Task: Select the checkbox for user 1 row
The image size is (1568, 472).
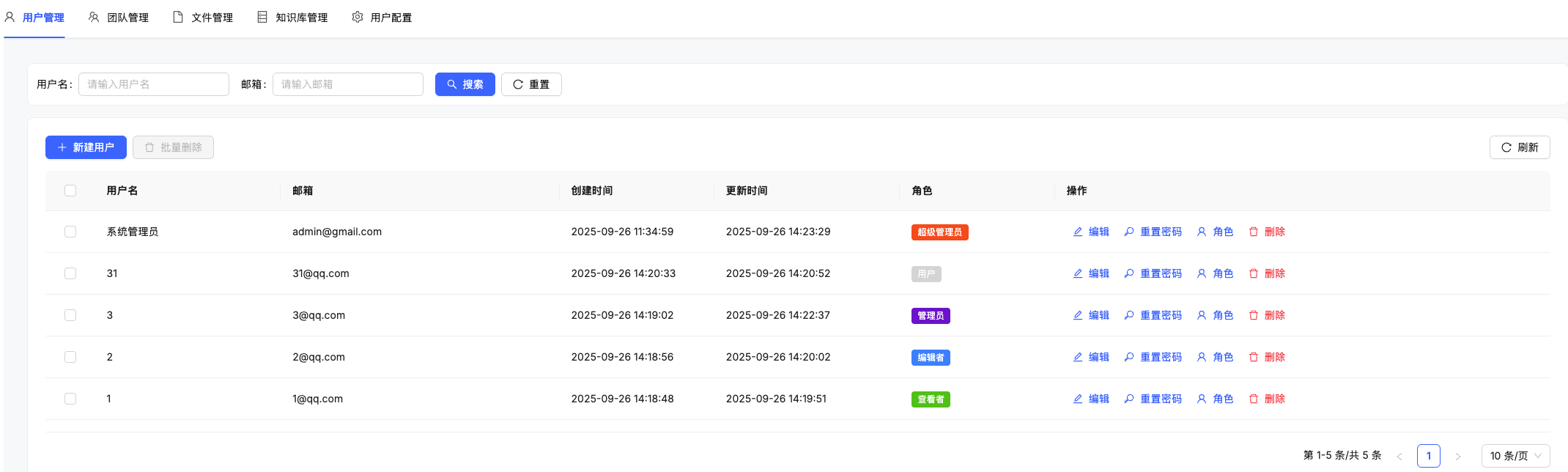Action: 70,399
